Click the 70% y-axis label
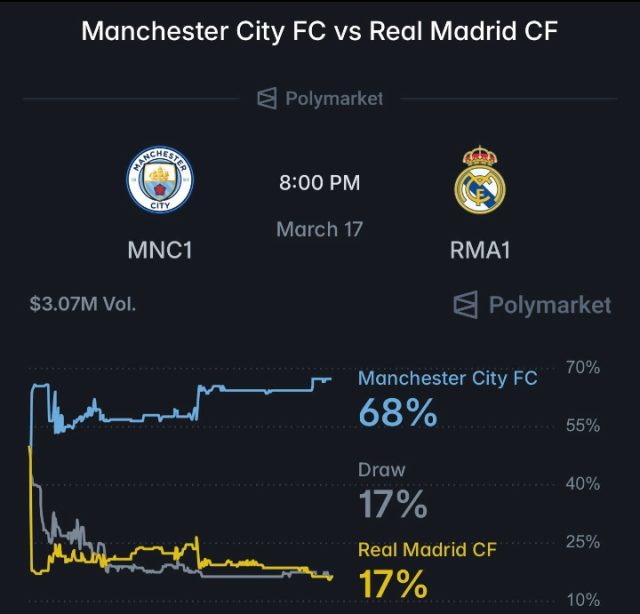The width and height of the screenshot is (640, 614). (584, 368)
